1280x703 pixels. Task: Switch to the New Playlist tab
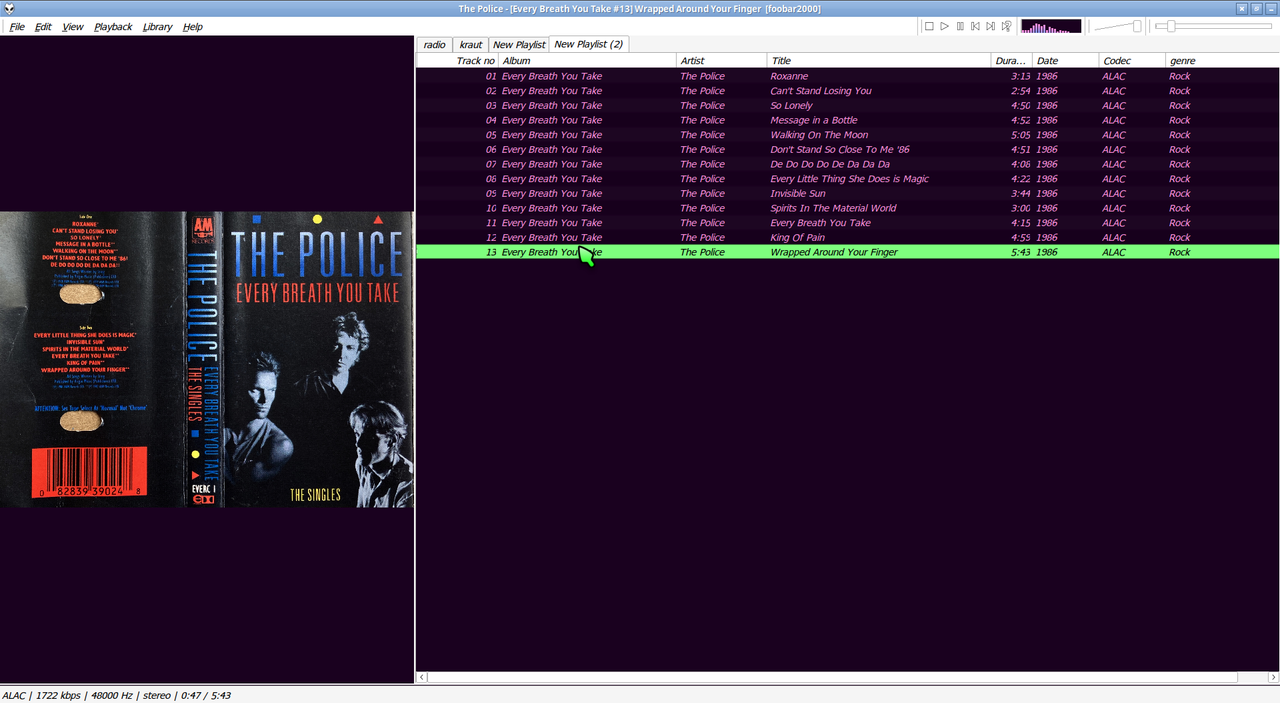coord(519,45)
